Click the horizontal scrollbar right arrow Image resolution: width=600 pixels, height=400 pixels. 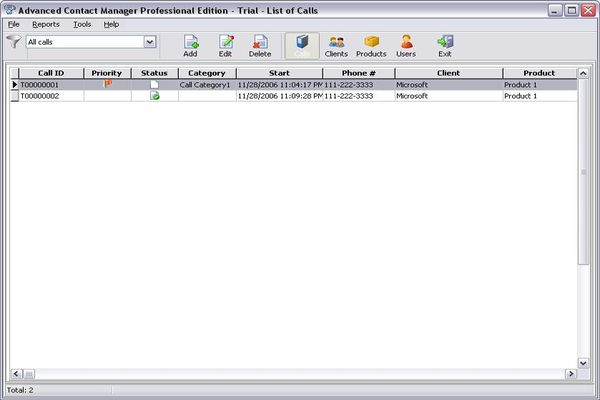coord(571,374)
